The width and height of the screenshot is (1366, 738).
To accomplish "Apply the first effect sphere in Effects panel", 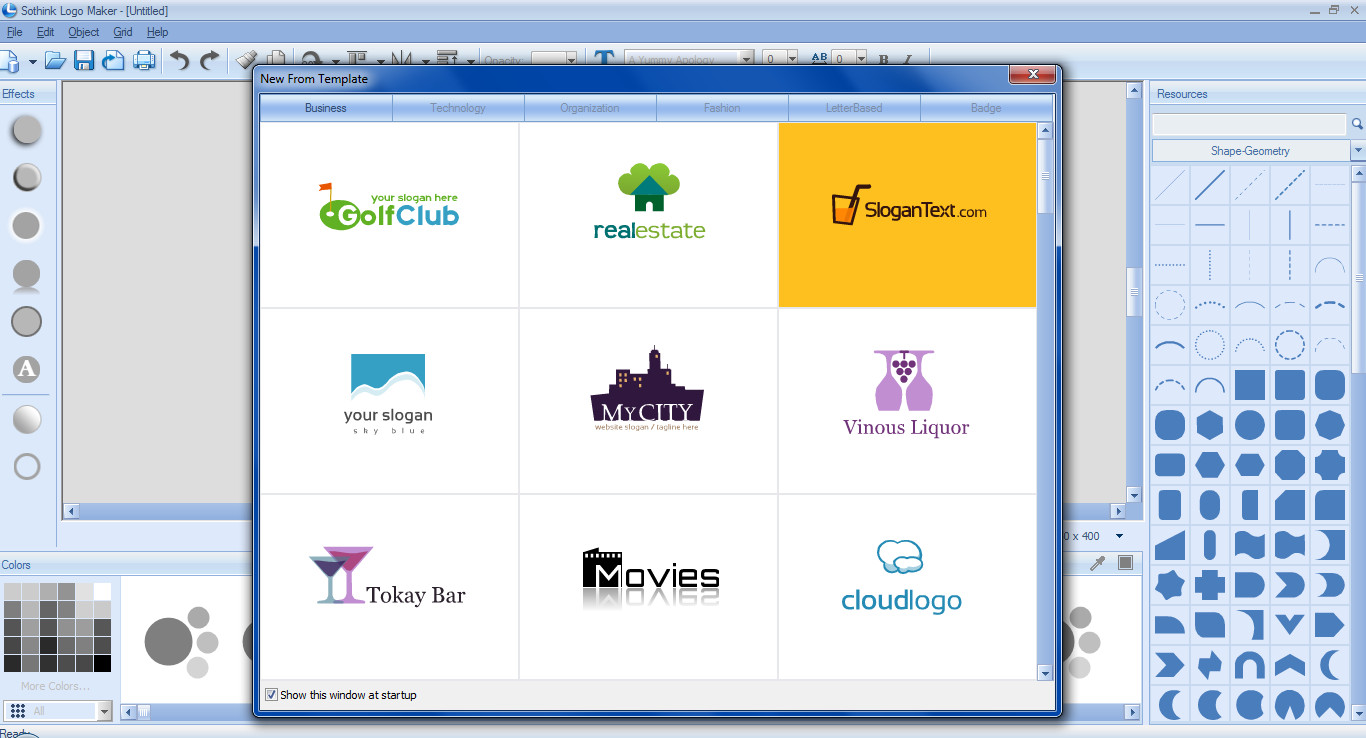I will coord(27,129).
